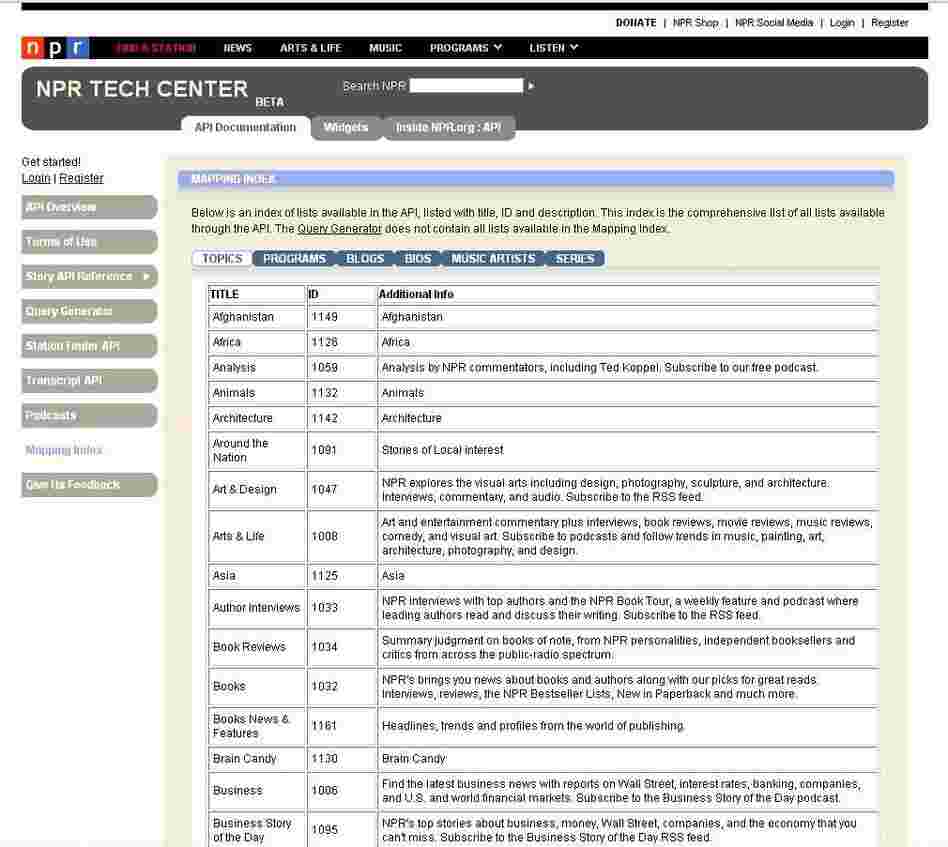Click 'Stories of Local interest' description

[443, 450]
